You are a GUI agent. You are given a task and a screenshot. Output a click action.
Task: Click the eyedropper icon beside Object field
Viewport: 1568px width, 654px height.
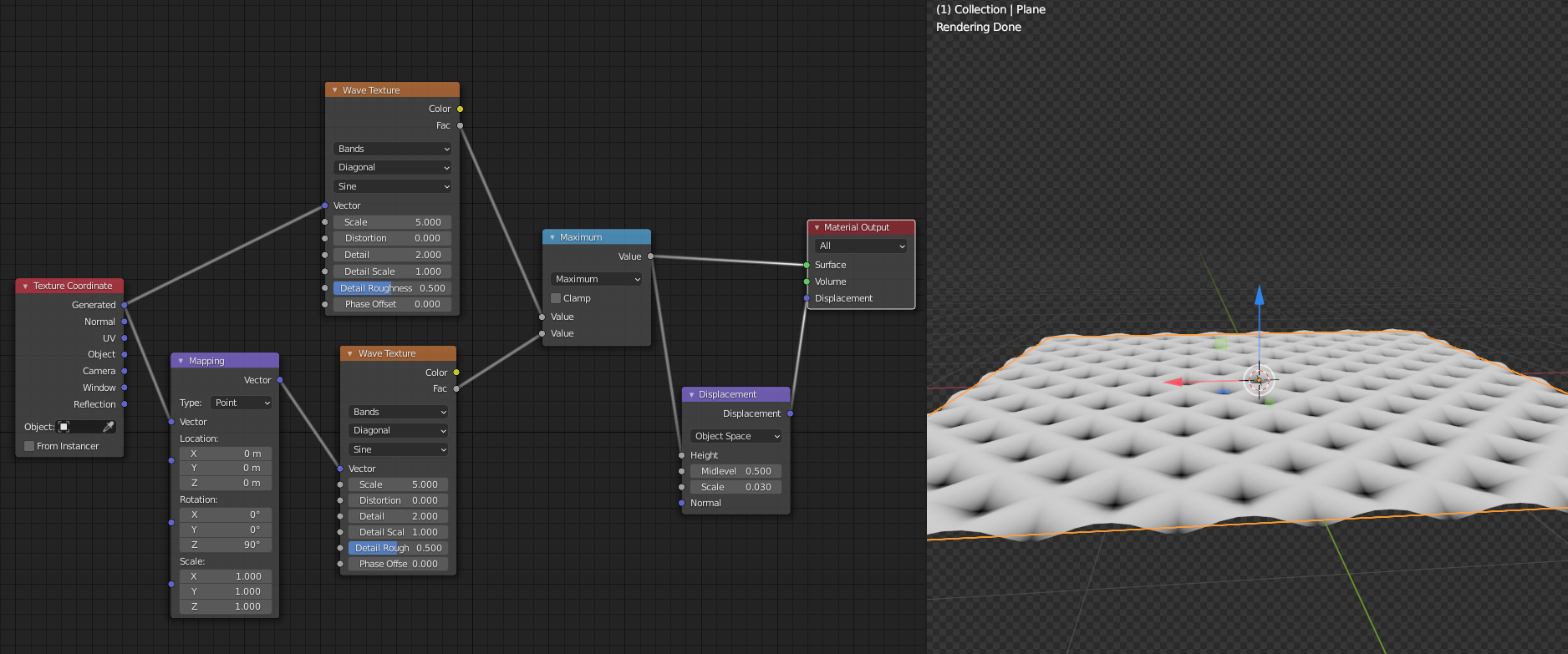coord(108,427)
